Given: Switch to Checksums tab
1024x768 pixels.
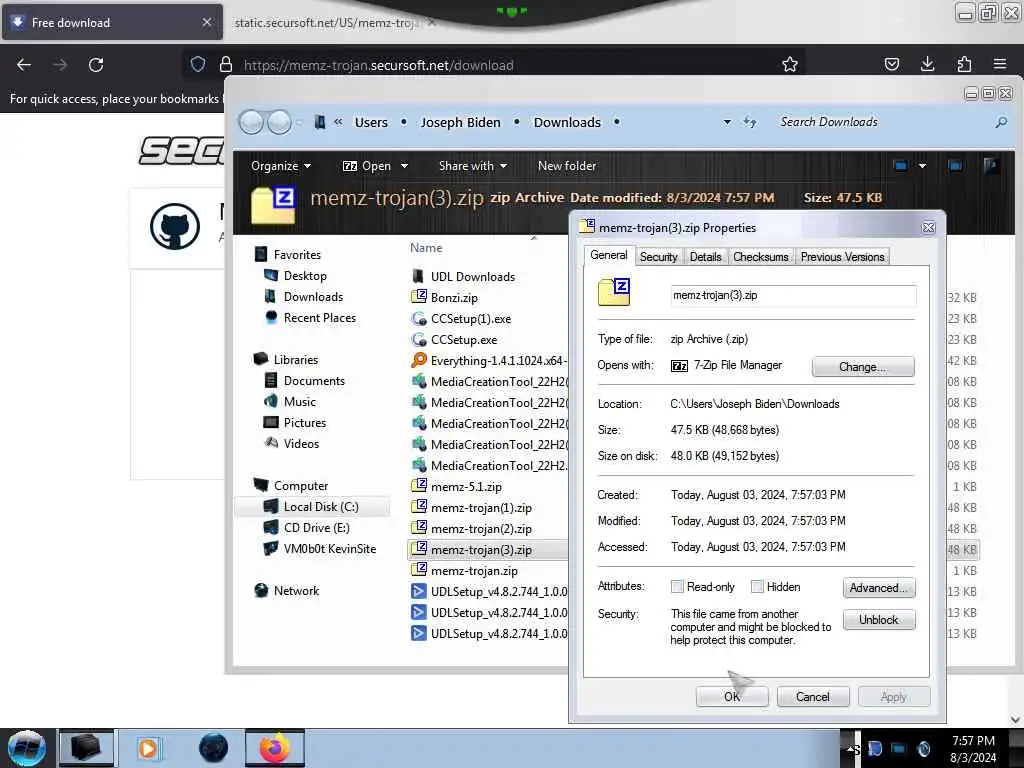Looking at the screenshot, I should (x=760, y=257).
